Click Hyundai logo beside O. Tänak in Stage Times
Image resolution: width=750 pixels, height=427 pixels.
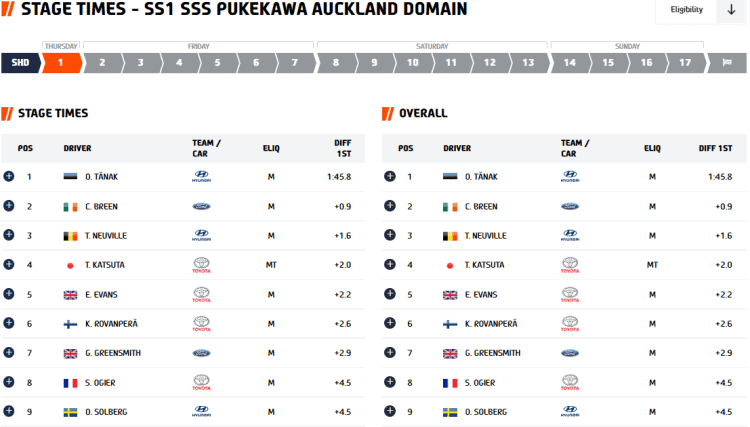(x=201, y=176)
